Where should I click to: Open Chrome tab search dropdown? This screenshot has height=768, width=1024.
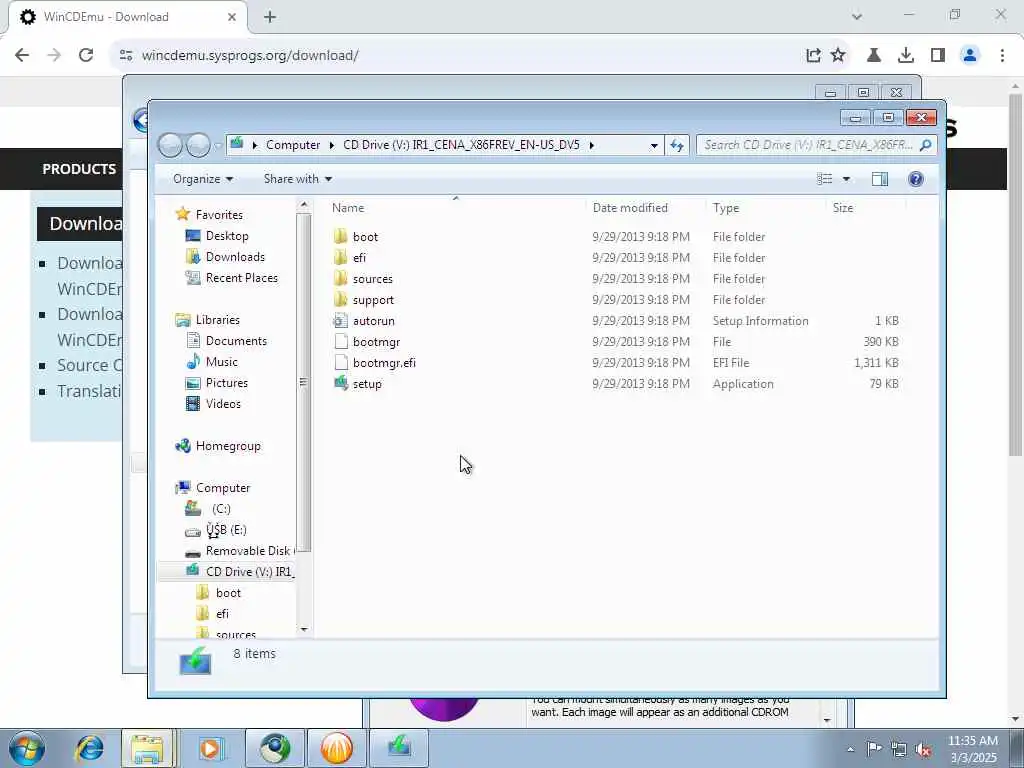pos(857,16)
